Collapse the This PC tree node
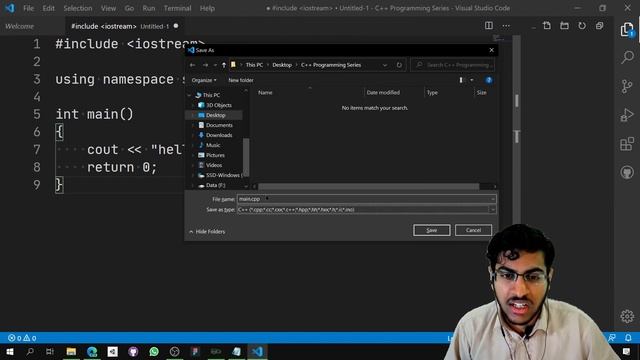The width and height of the screenshot is (640, 360). tap(189, 95)
